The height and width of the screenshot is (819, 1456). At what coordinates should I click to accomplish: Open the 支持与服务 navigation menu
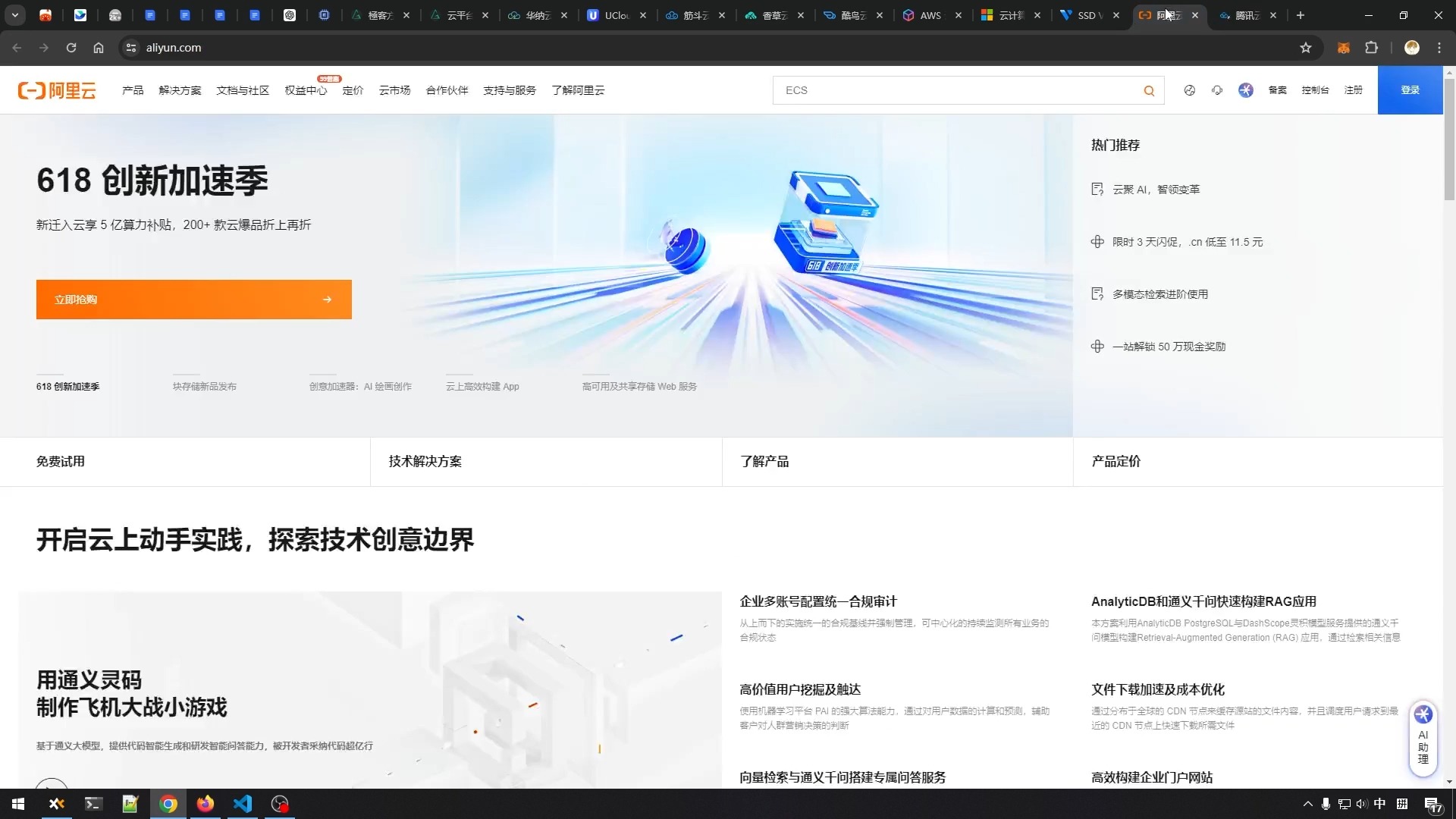click(510, 90)
